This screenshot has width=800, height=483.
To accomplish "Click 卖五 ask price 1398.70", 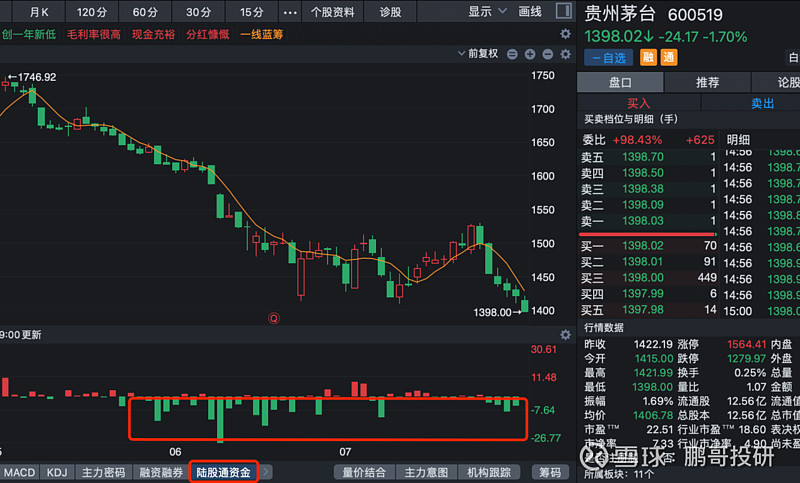I will tap(642, 157).
